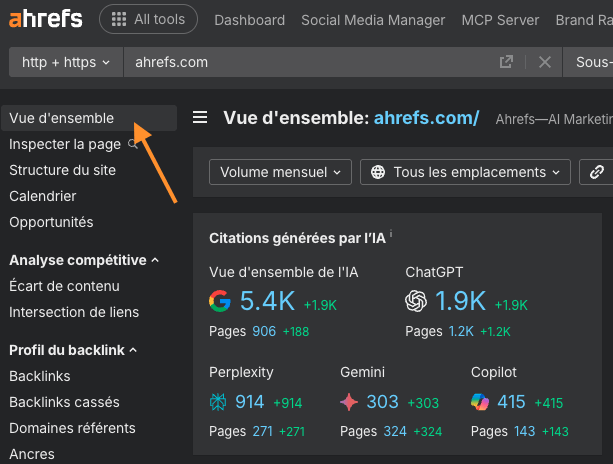
Task: Click the Copilot logo icon
Action: (480, 402)
